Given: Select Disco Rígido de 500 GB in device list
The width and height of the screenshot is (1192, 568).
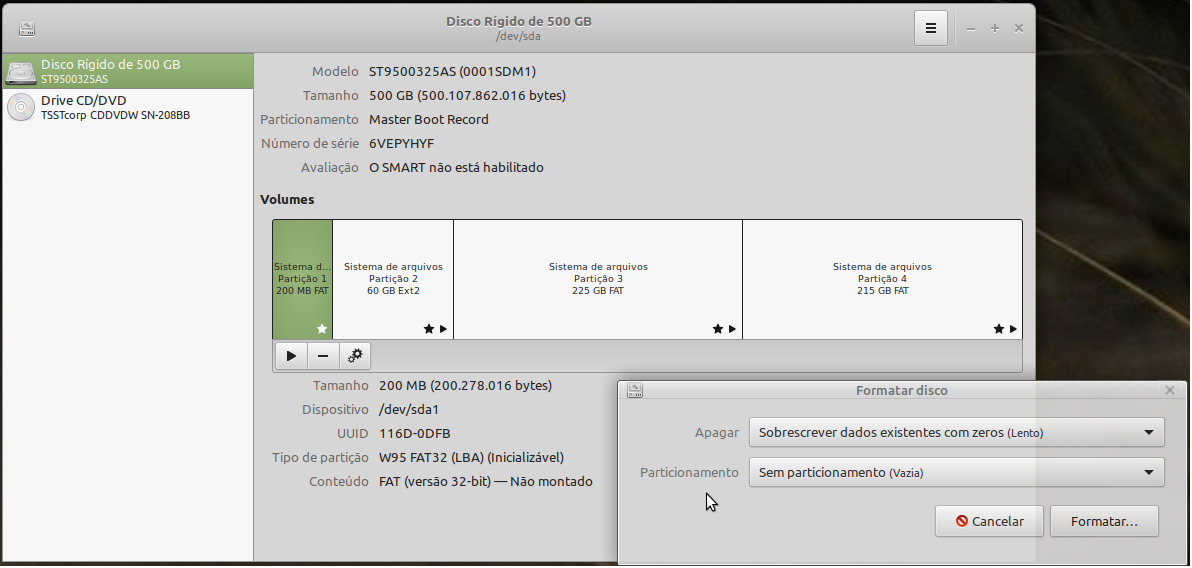Looking at the screenshot, I should coord(127,71).
